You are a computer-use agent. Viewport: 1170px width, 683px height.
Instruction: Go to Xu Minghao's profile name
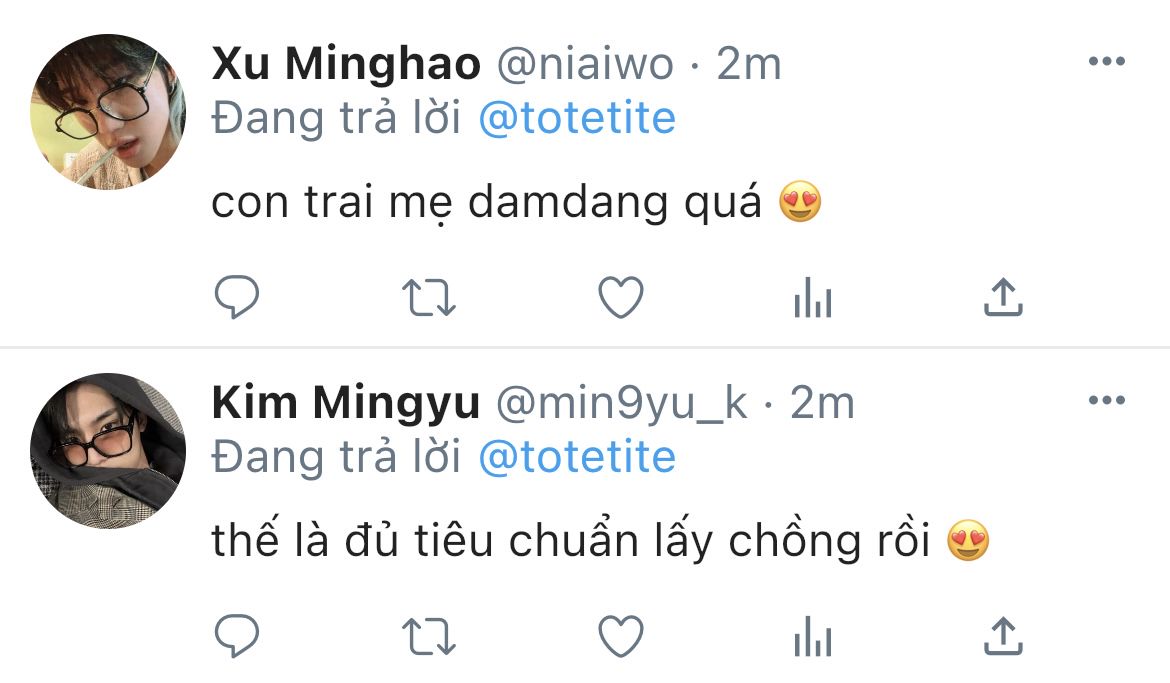[346, 65]
